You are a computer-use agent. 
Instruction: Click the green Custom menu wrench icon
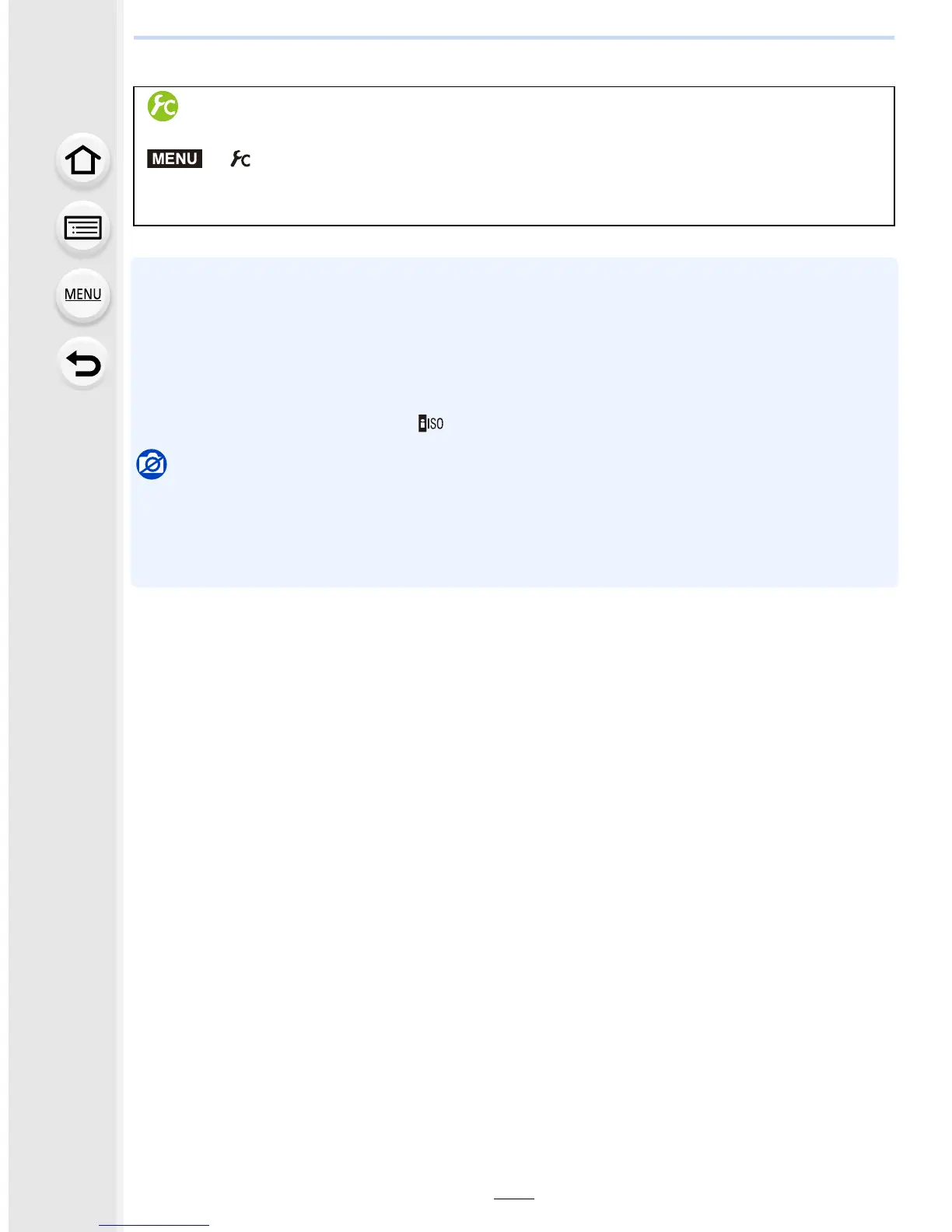point(163,106)
